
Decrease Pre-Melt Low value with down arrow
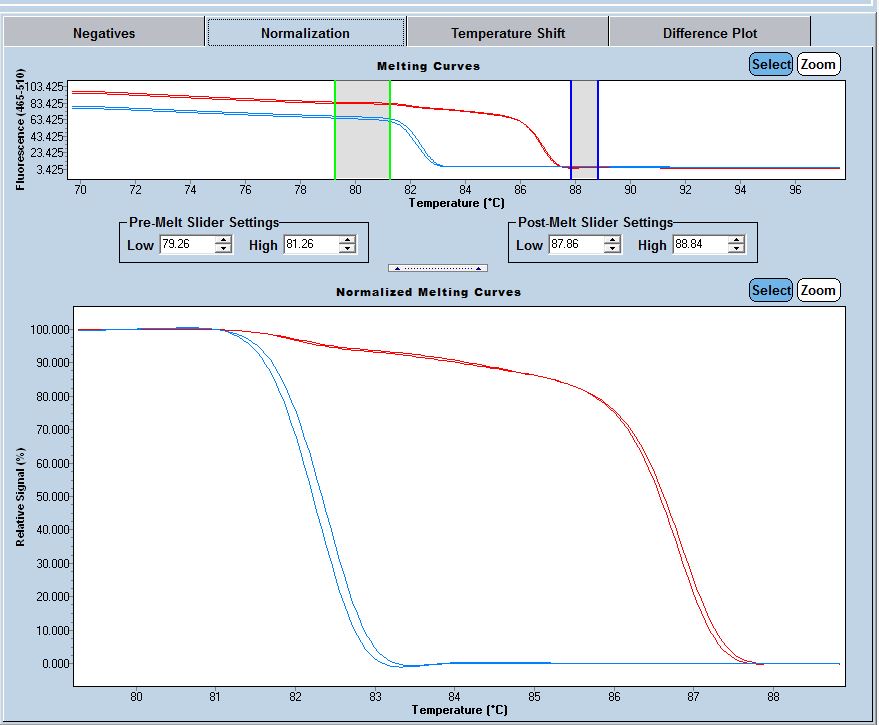click(x=223, y=249)
